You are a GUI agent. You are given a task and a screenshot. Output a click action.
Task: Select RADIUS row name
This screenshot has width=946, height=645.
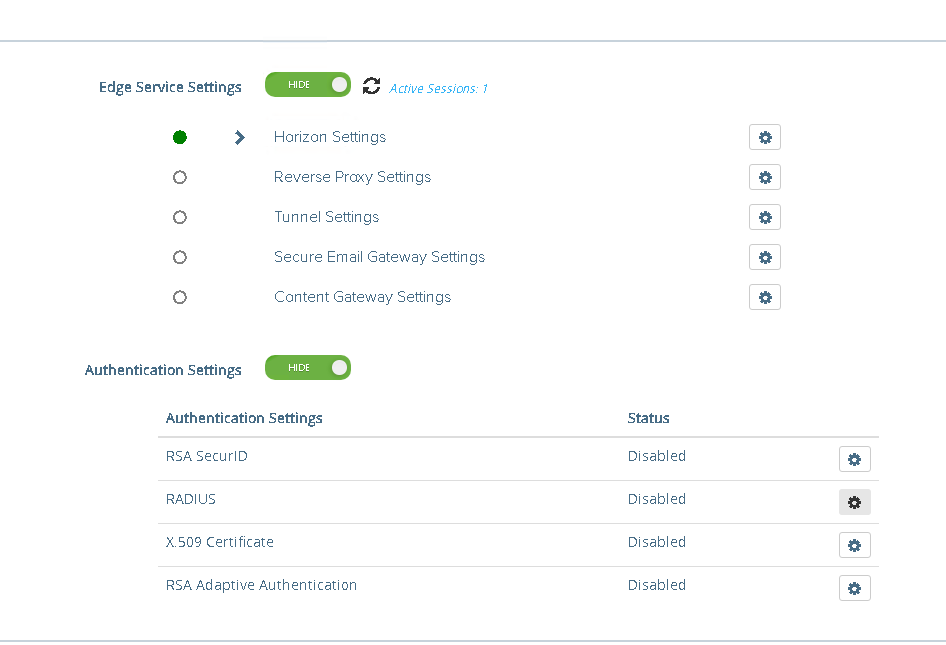(191, 499)
